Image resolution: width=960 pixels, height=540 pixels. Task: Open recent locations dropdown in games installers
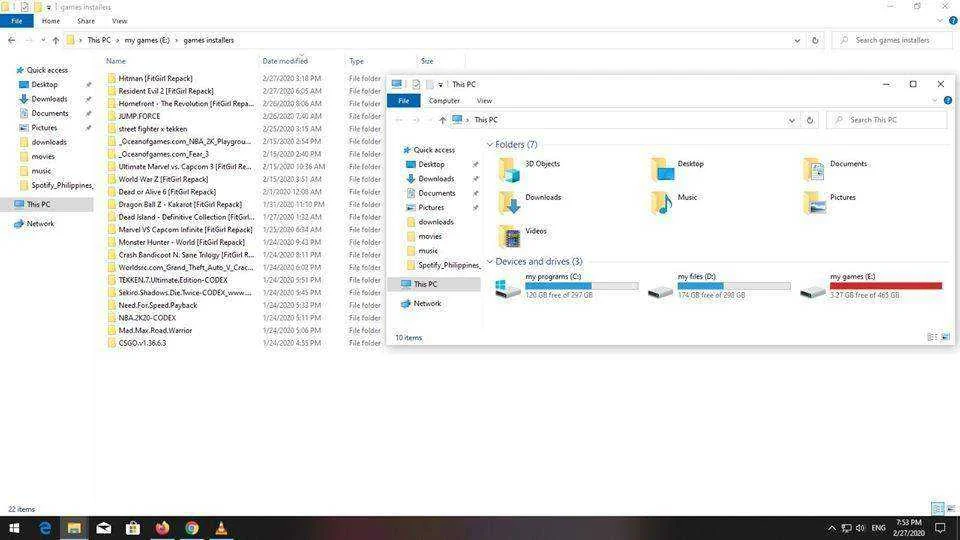43,40
